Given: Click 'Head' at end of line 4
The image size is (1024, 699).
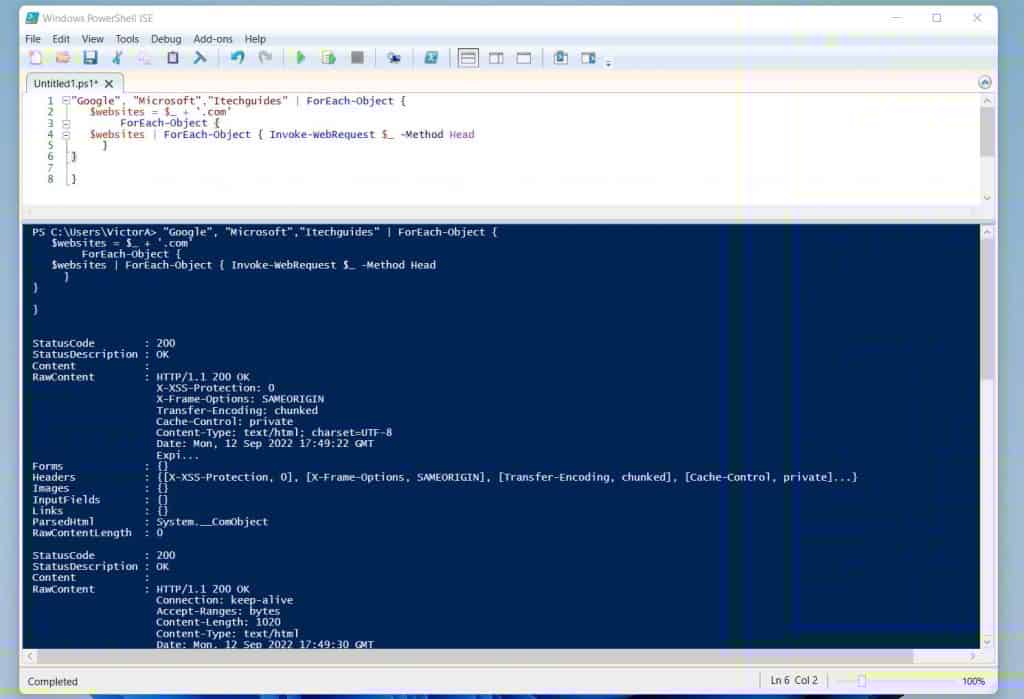Looking at the screenshot, I should click(462, 135).
